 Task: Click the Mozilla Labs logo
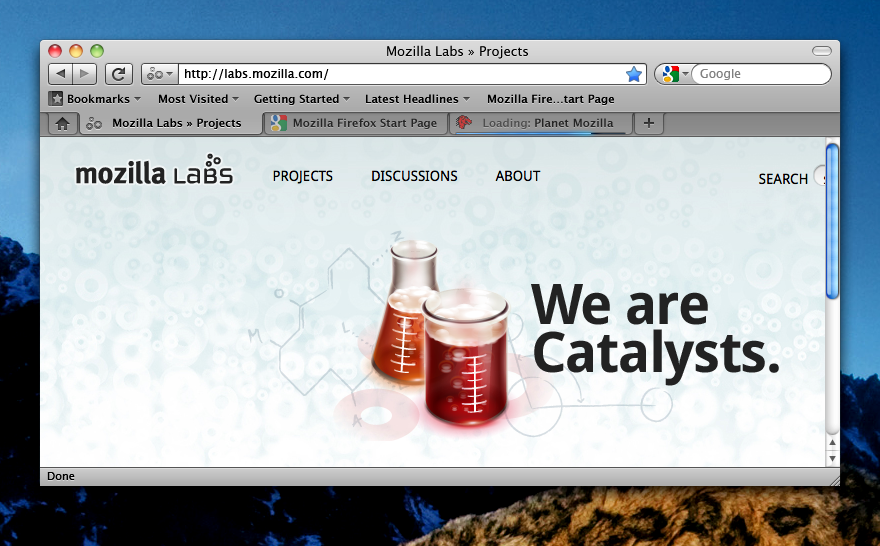pos(154,172)
